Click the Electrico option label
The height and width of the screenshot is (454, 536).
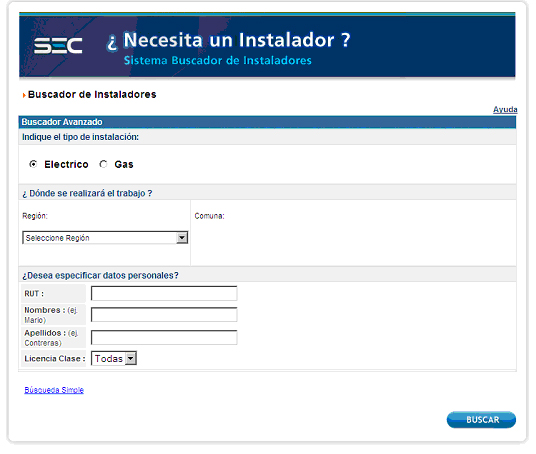pos(66,164)
